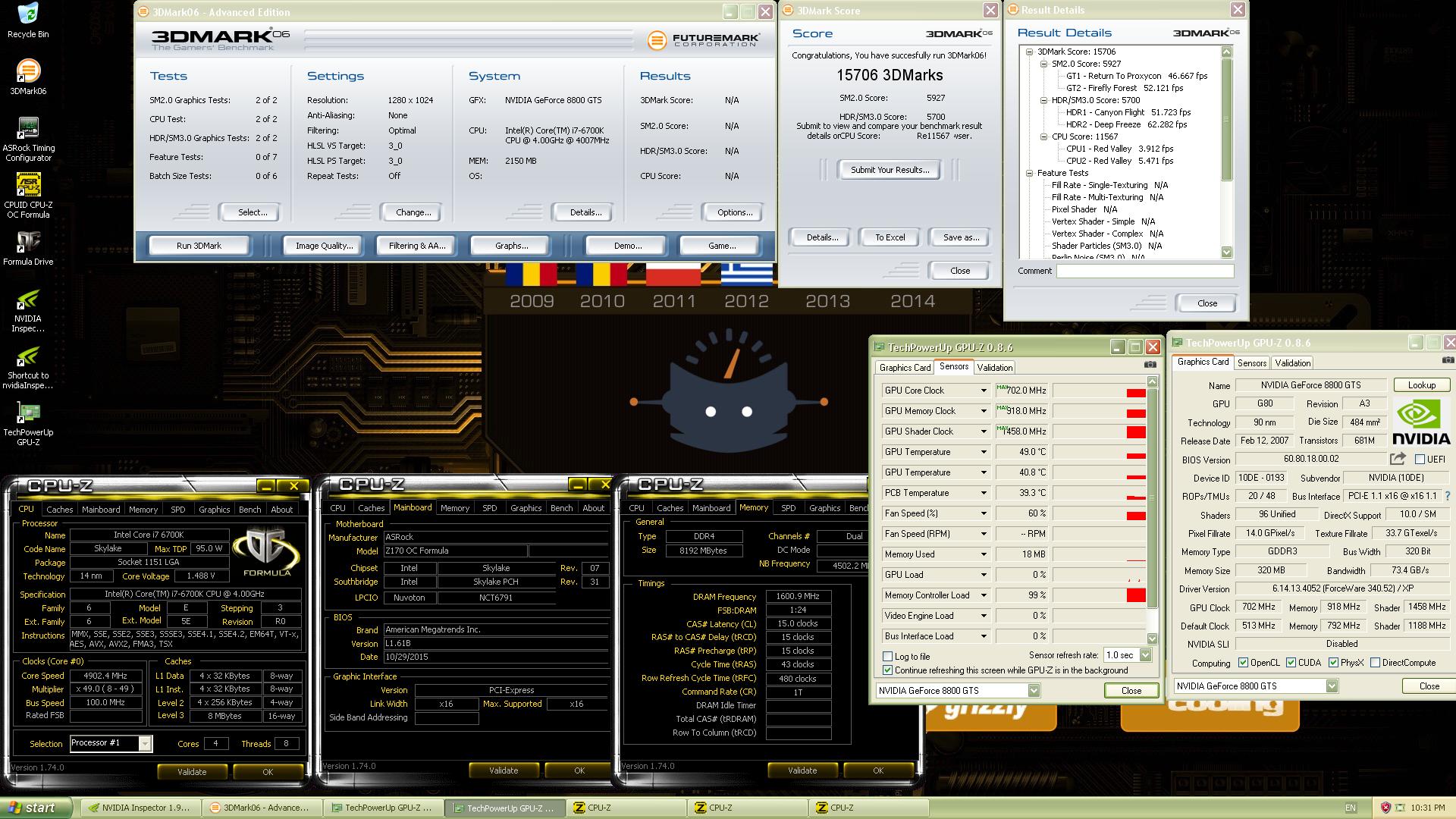Collapse the CPU Score tree node

point(1043,137)
